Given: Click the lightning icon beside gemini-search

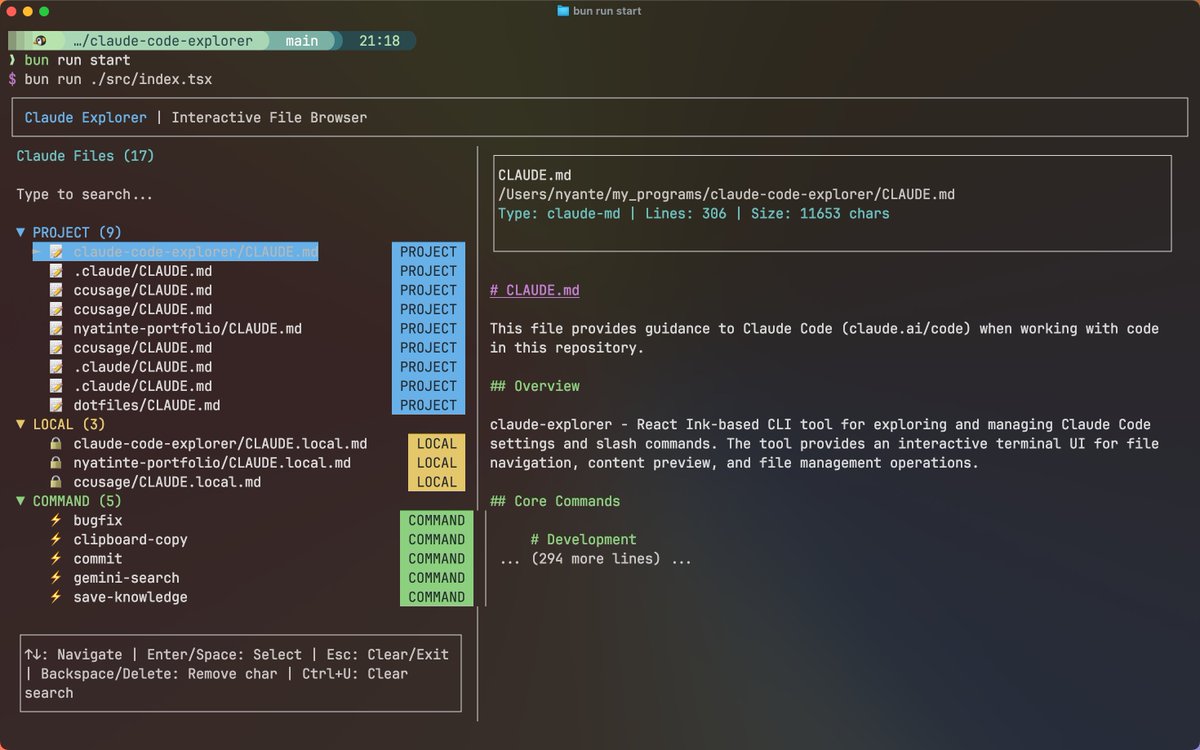Looking at the screenshot, I should (56, 578).
